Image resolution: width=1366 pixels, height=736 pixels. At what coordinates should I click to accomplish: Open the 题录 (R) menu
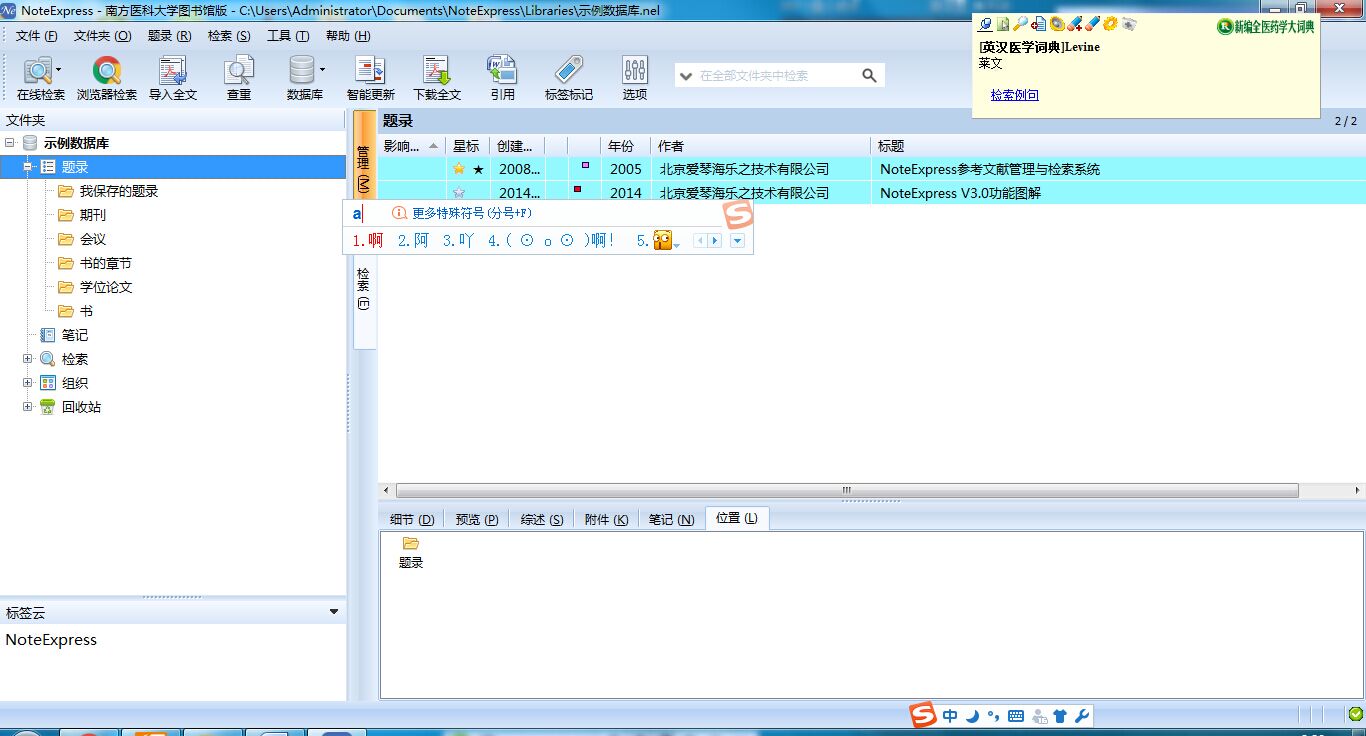[x=170, y=36]
